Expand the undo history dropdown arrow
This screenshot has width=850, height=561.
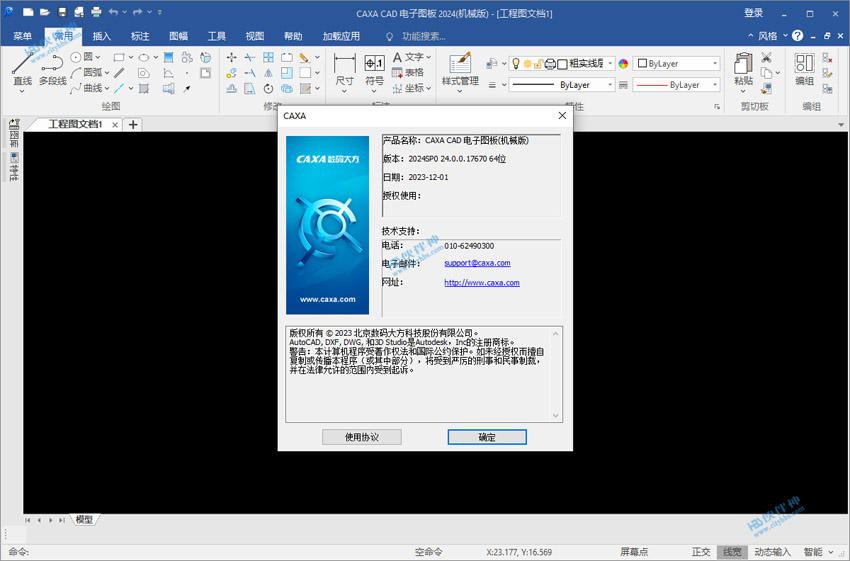click(x=125, y=12)
